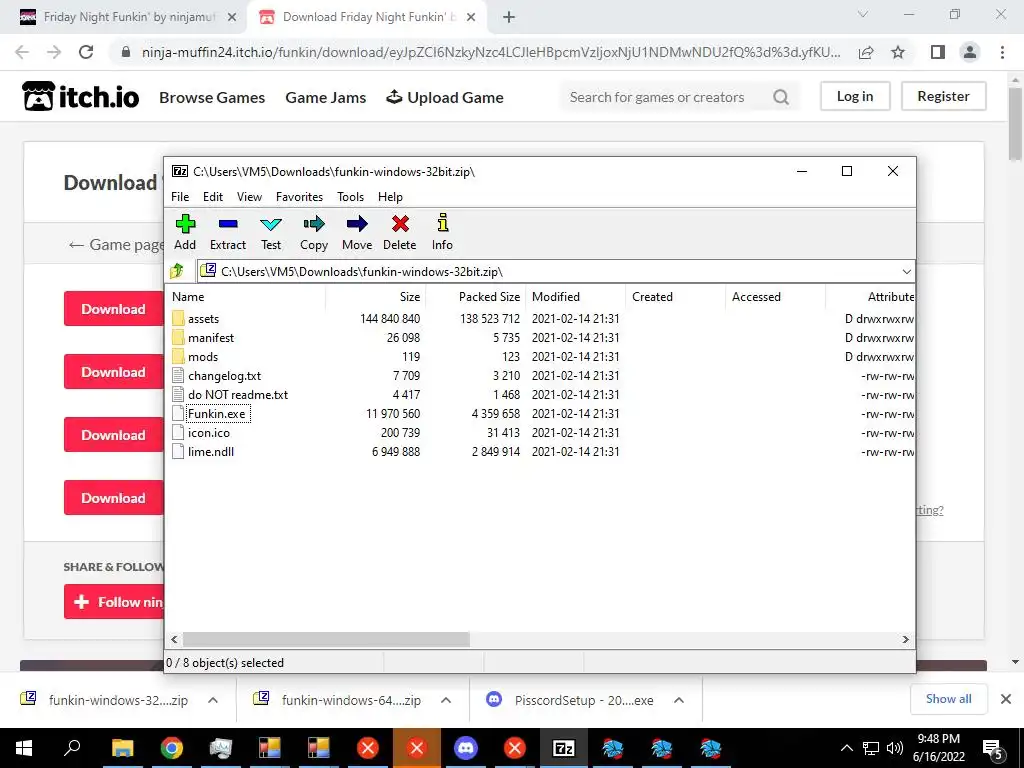Click the Register button

click(x=943, y=96)
